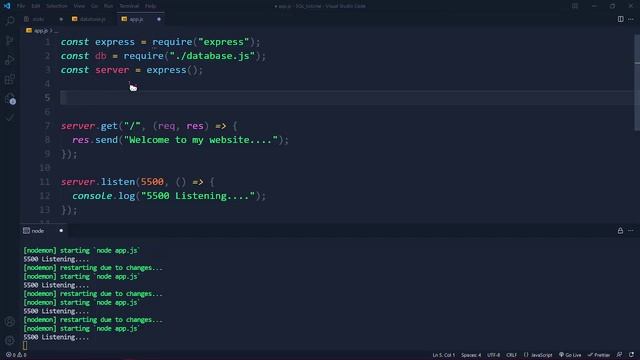Close the first tab via unsaved dot
The width and height of the screenshot is (640, 360).
pos(61,19)
